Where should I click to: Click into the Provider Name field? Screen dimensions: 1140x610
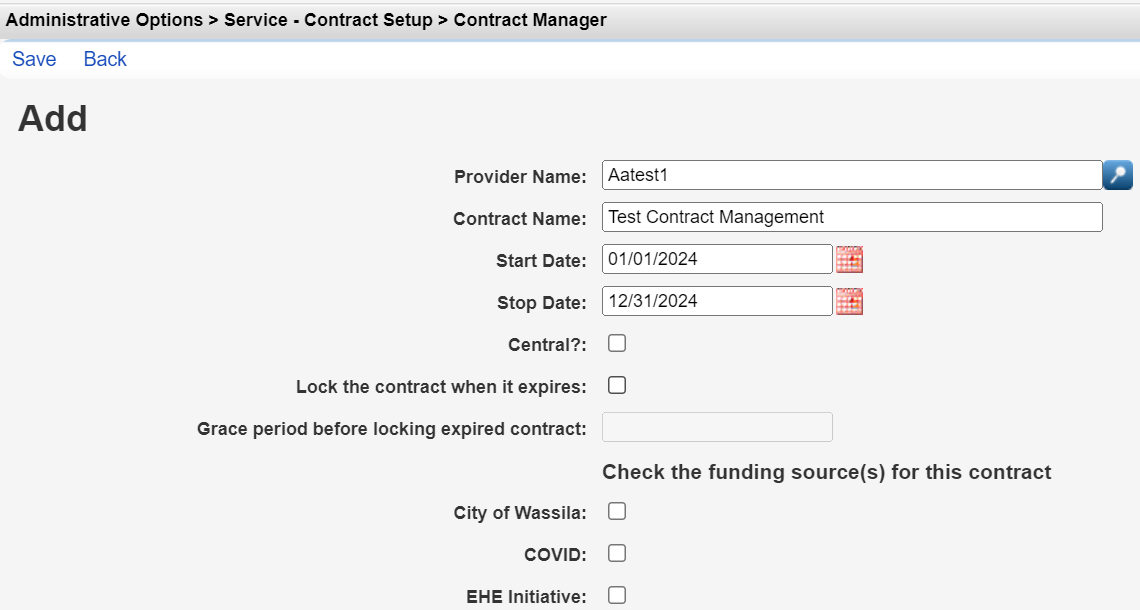pyautogui.click(x=852, y=175)
